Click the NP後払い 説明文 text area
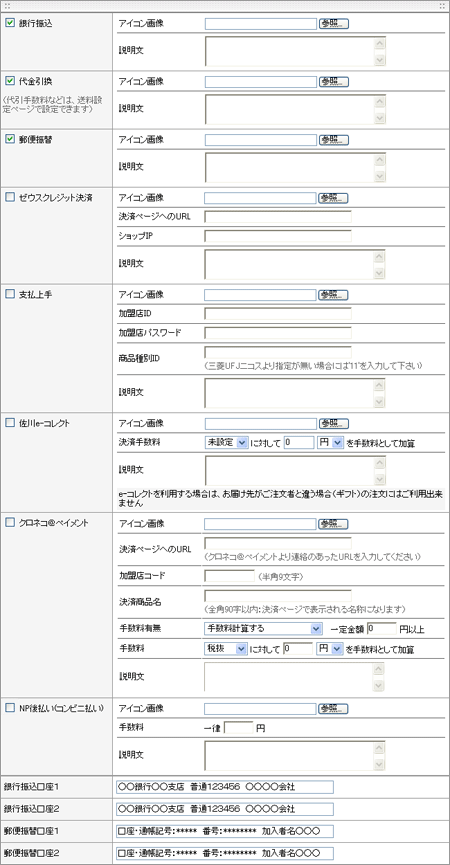The image size is (450, 865). click(x=295, y=756)
